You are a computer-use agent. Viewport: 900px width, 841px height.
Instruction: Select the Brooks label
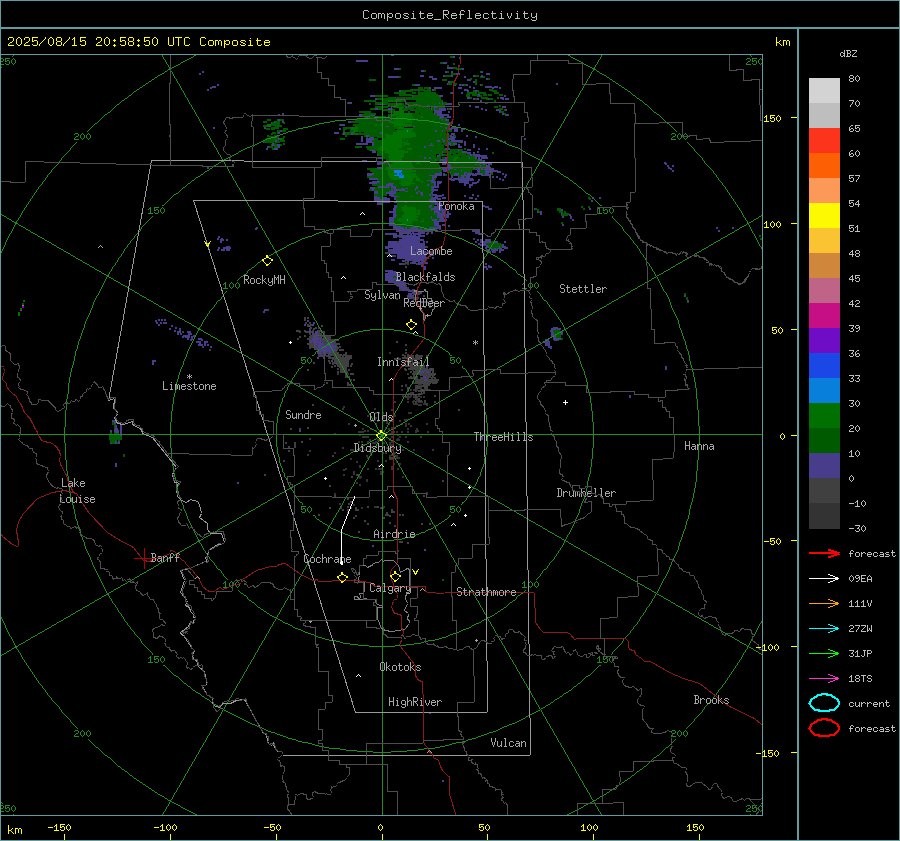pyautogui.click(x=711, y=700)
